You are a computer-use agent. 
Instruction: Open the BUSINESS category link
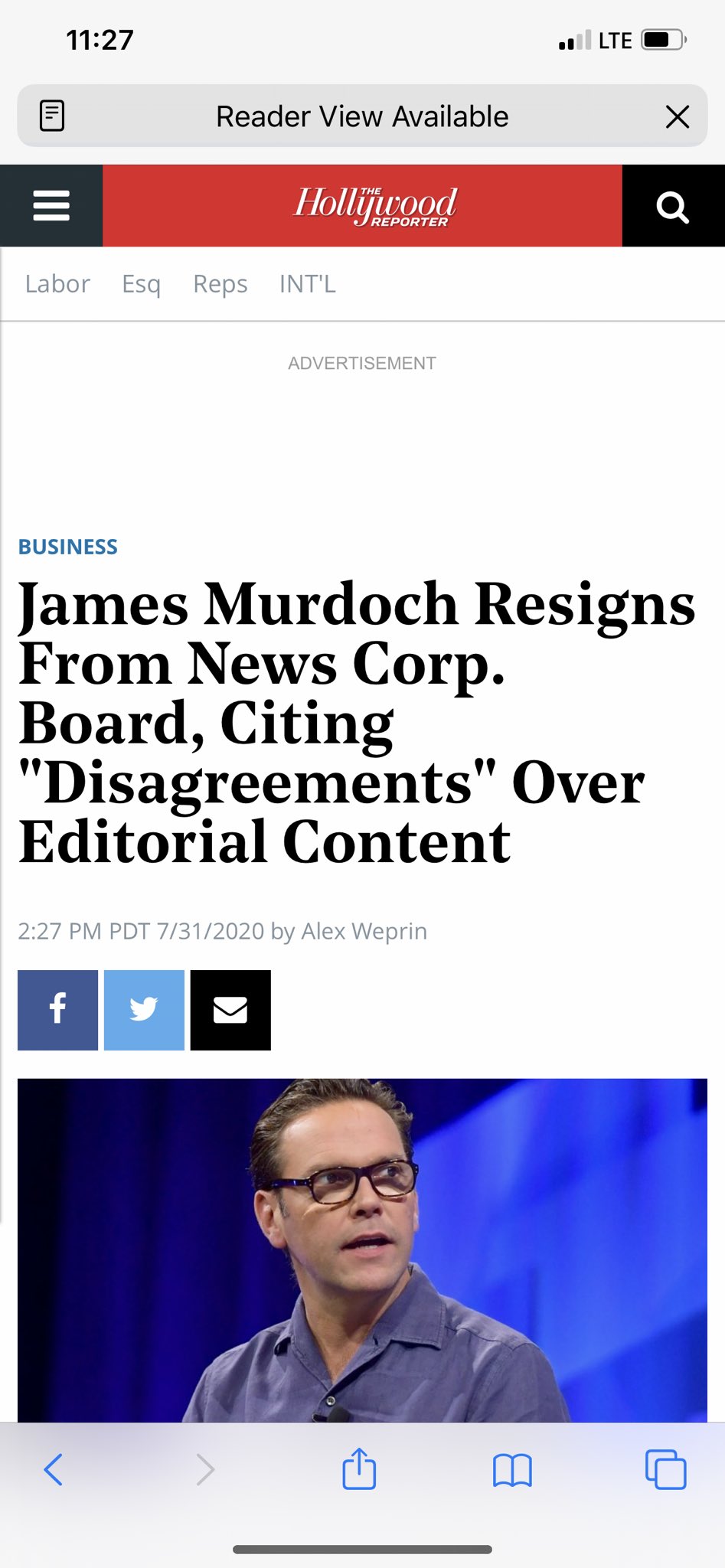[68, 547]
